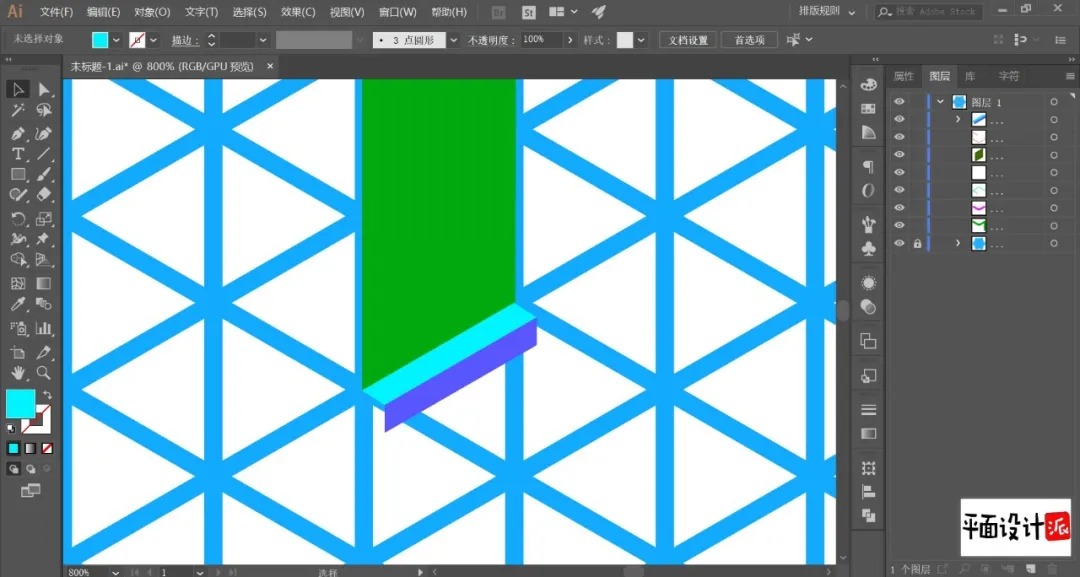The width and height of the screenshot is (1080, 577).
Task: Select the Shape Builder tool
Action: pos(18,261)
